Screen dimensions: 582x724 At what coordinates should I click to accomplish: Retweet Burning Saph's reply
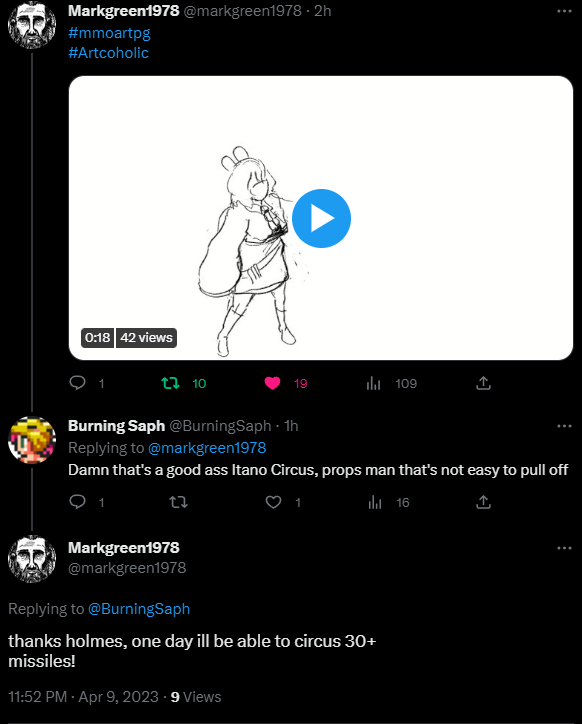[178, 502]
